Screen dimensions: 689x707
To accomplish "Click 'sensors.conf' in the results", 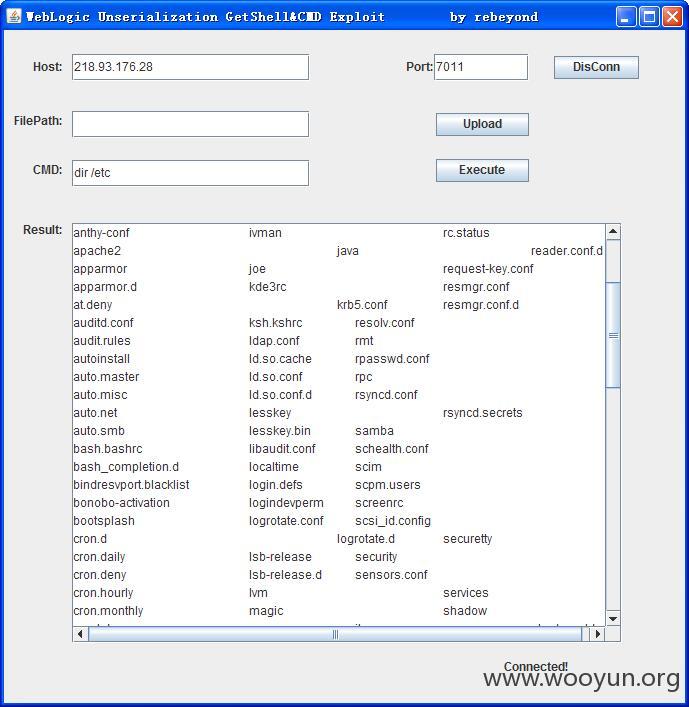I will point(391,575).
